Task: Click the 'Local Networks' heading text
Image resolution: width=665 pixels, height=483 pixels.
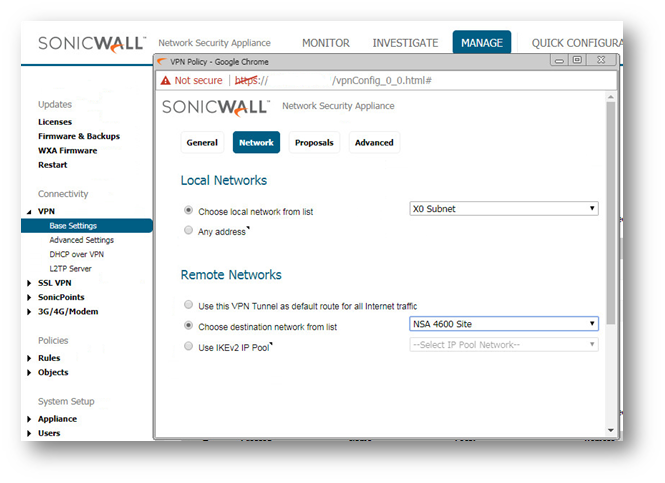Action: point(224,181)
